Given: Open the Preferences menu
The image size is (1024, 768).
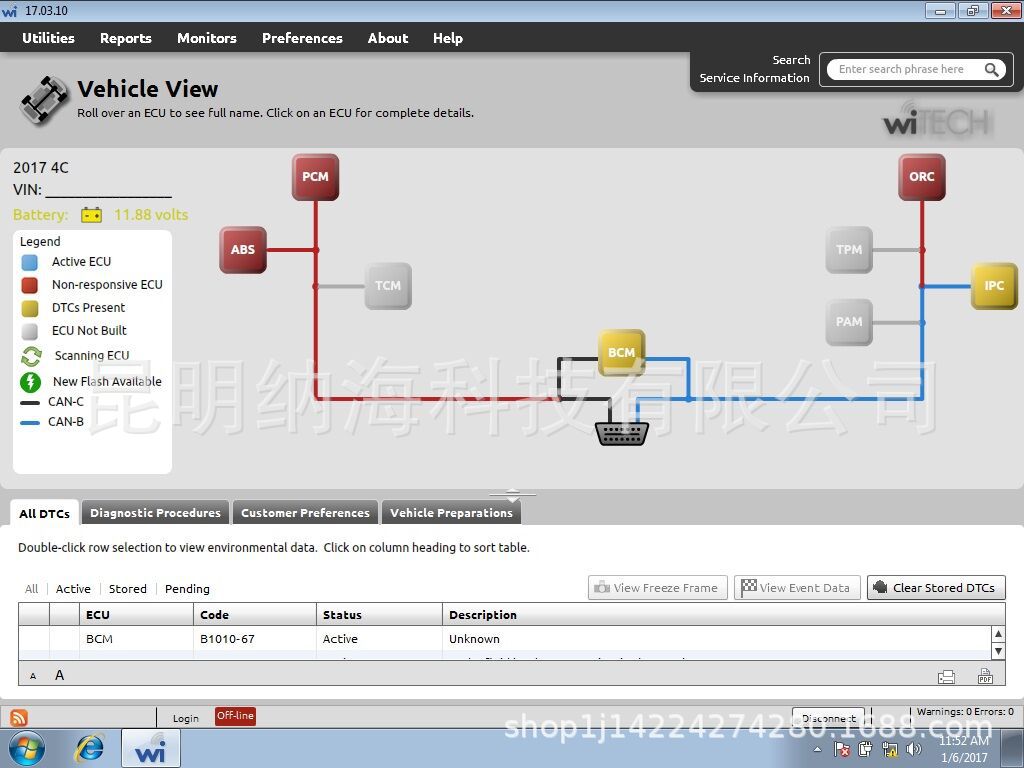Looking at the screenshot, I should (x=302, y=38).
